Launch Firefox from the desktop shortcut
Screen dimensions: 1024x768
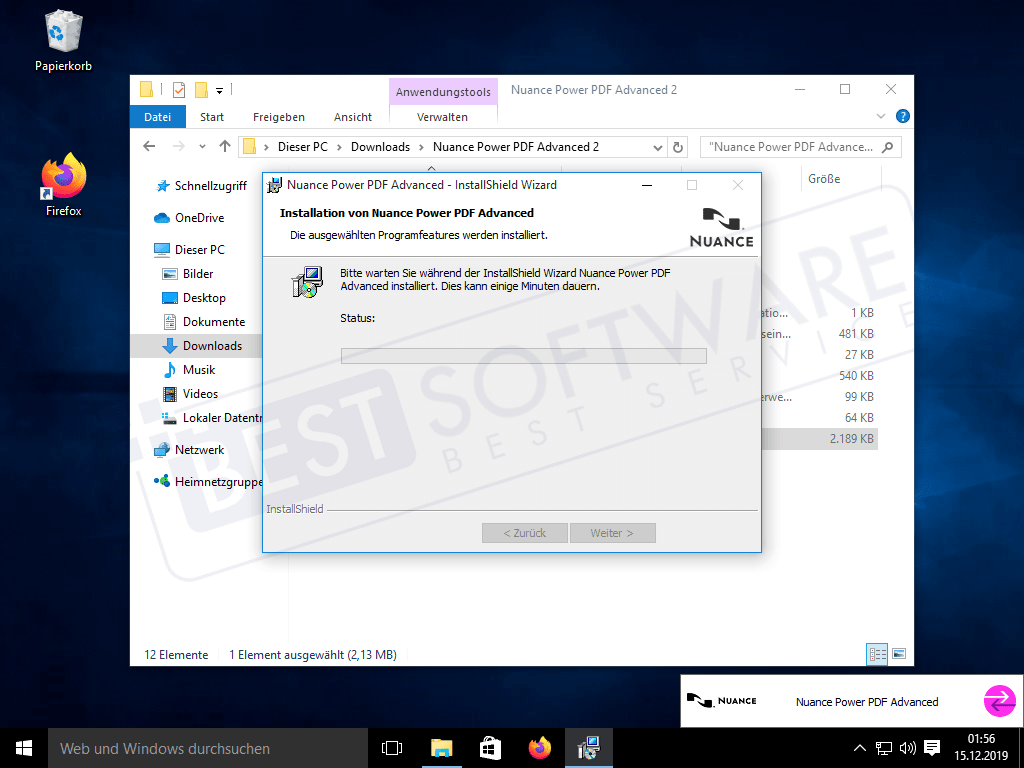pos(63,180)
